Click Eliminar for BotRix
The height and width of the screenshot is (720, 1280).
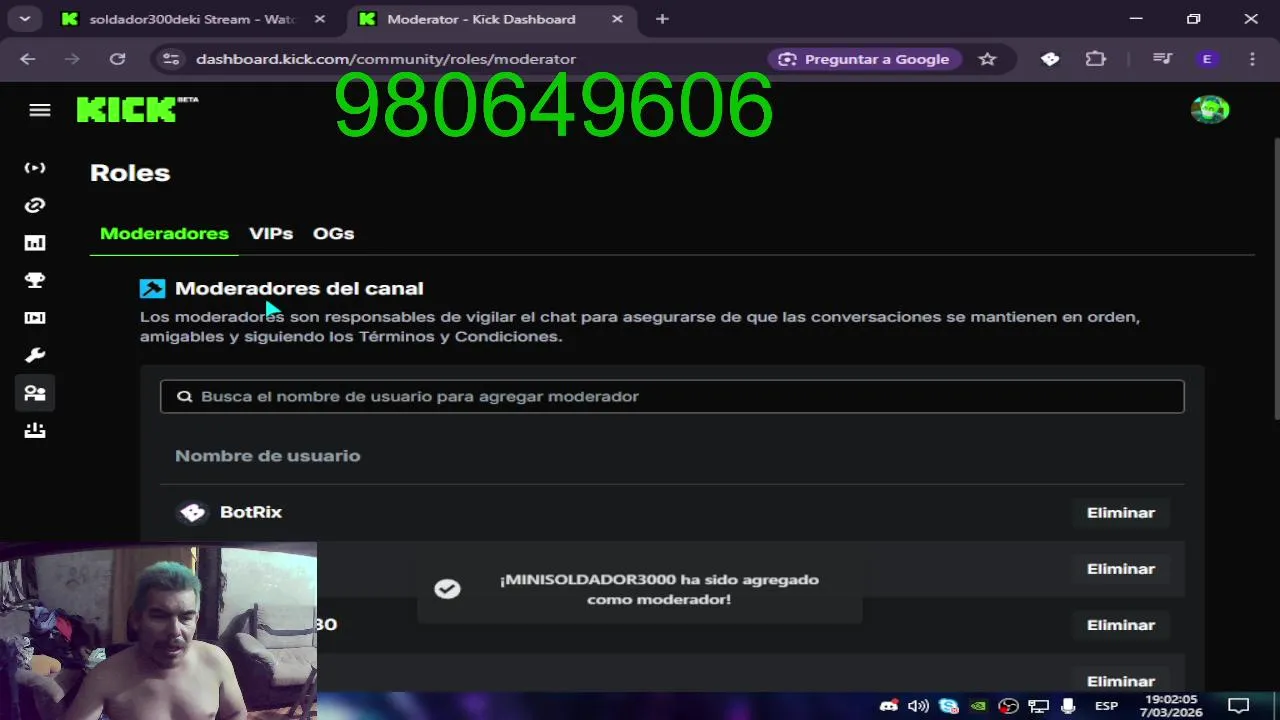[x=1121, y=512]
